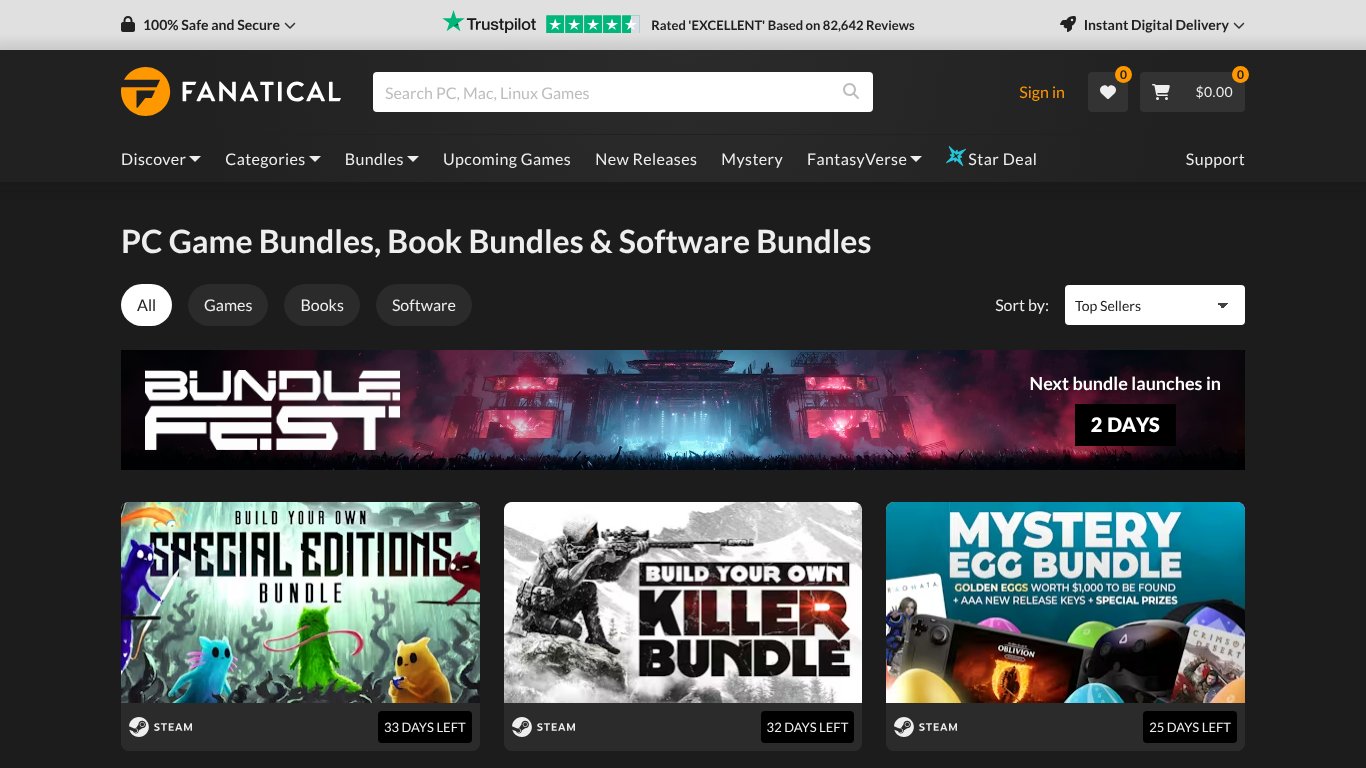
Task: Open the Support page
Action: click(x=1215, y=159)
